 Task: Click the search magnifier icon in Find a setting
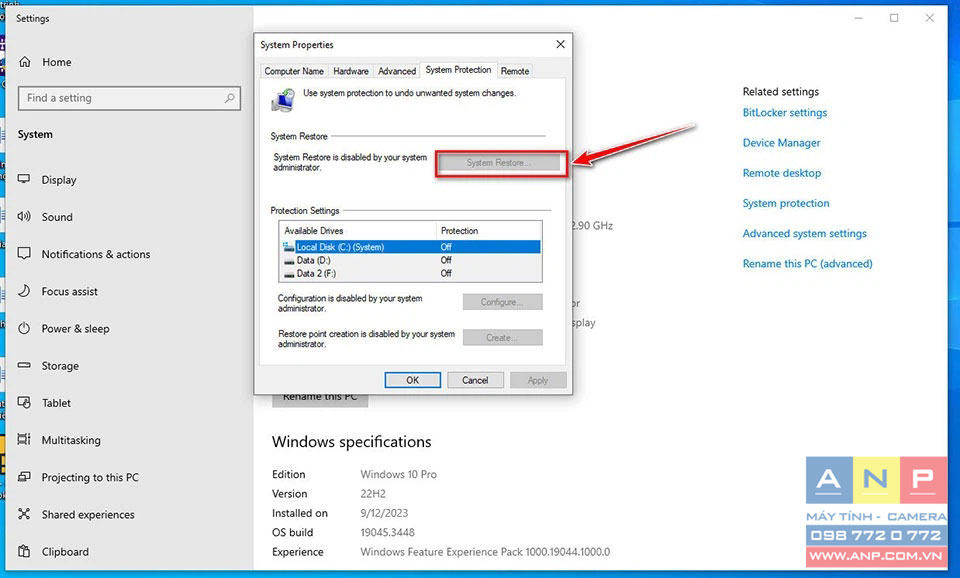(230, 98)
